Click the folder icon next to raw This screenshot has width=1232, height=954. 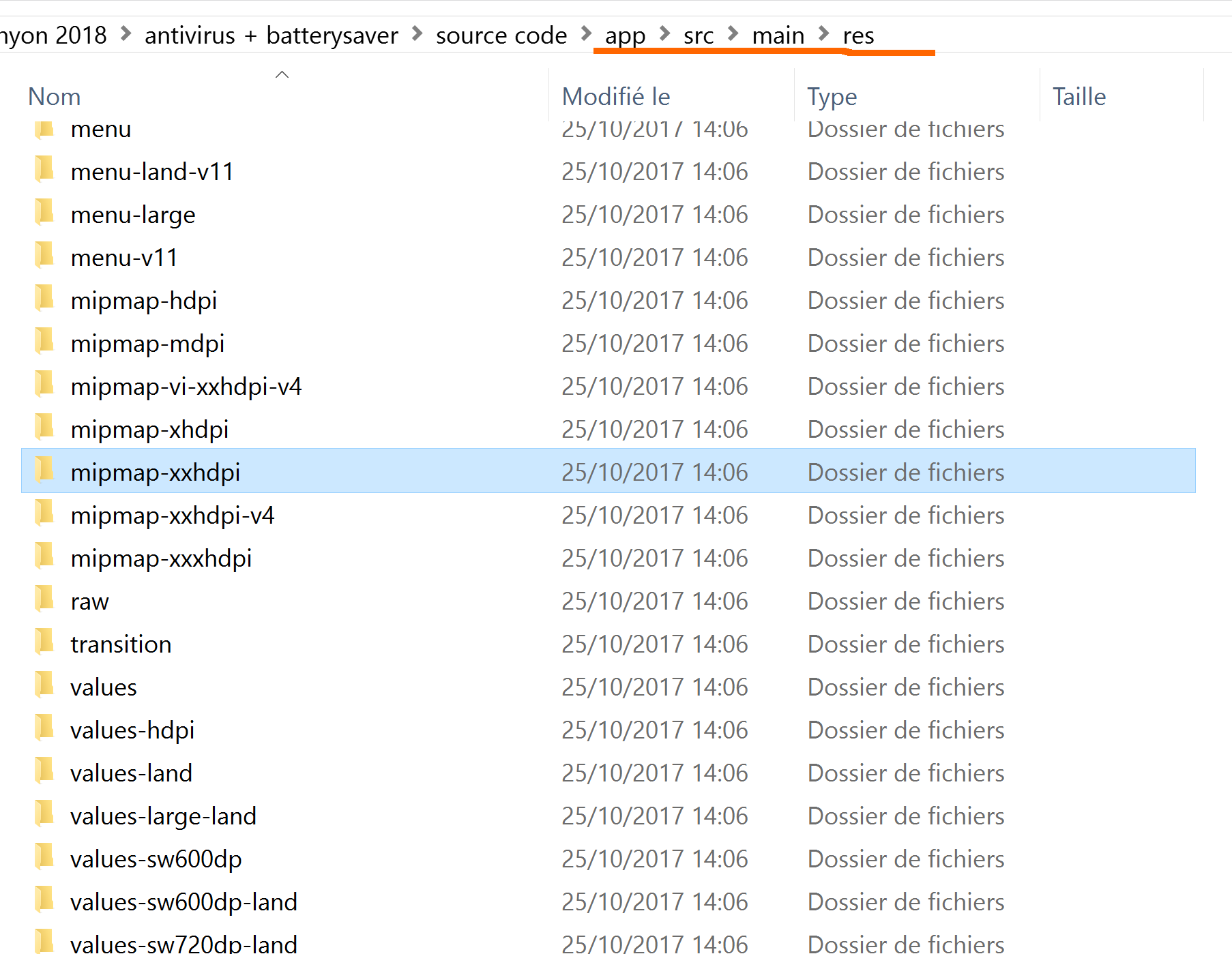click(44, 599)
